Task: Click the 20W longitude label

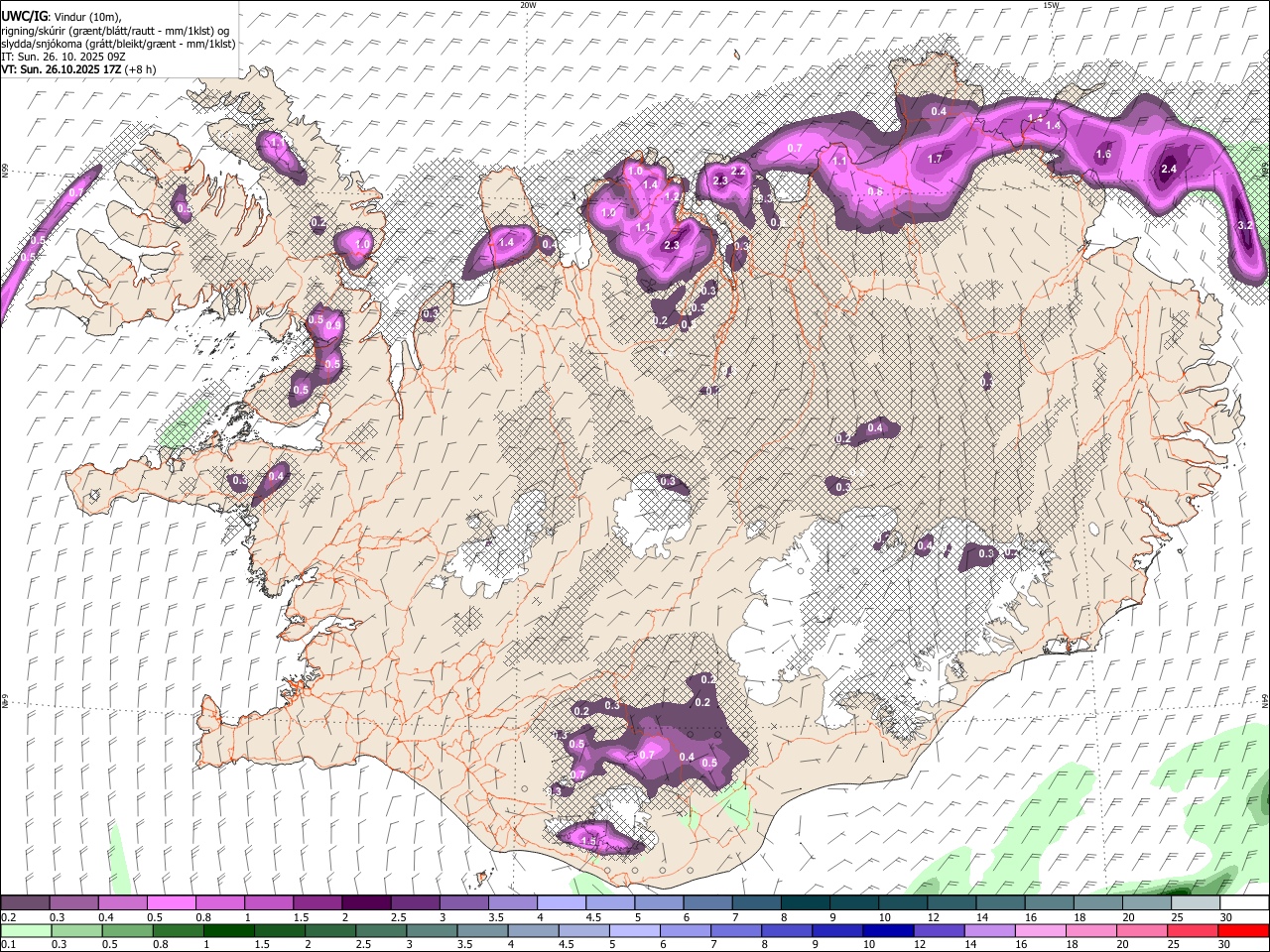Action: click(x=528, y=5)
